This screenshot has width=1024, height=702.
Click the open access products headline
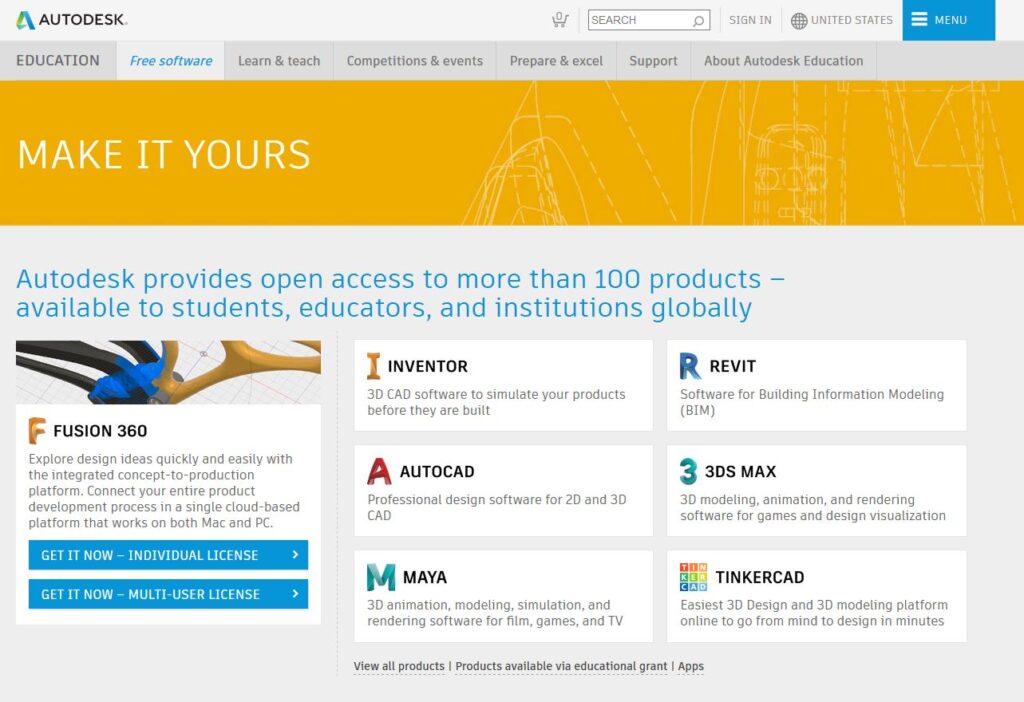pyautogui.click(x=400, y=293)
